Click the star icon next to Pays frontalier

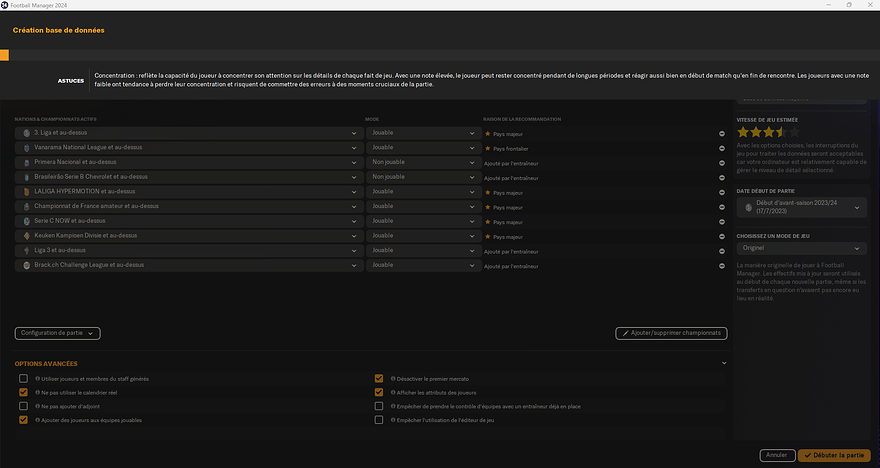(x=488, y=148)
